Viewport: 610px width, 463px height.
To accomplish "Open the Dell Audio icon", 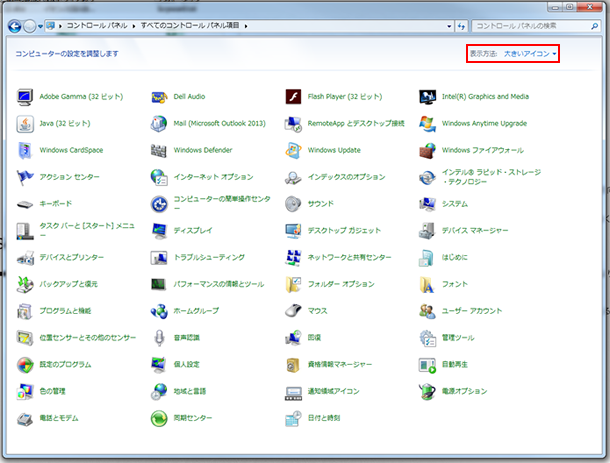I will click(159, 96).
